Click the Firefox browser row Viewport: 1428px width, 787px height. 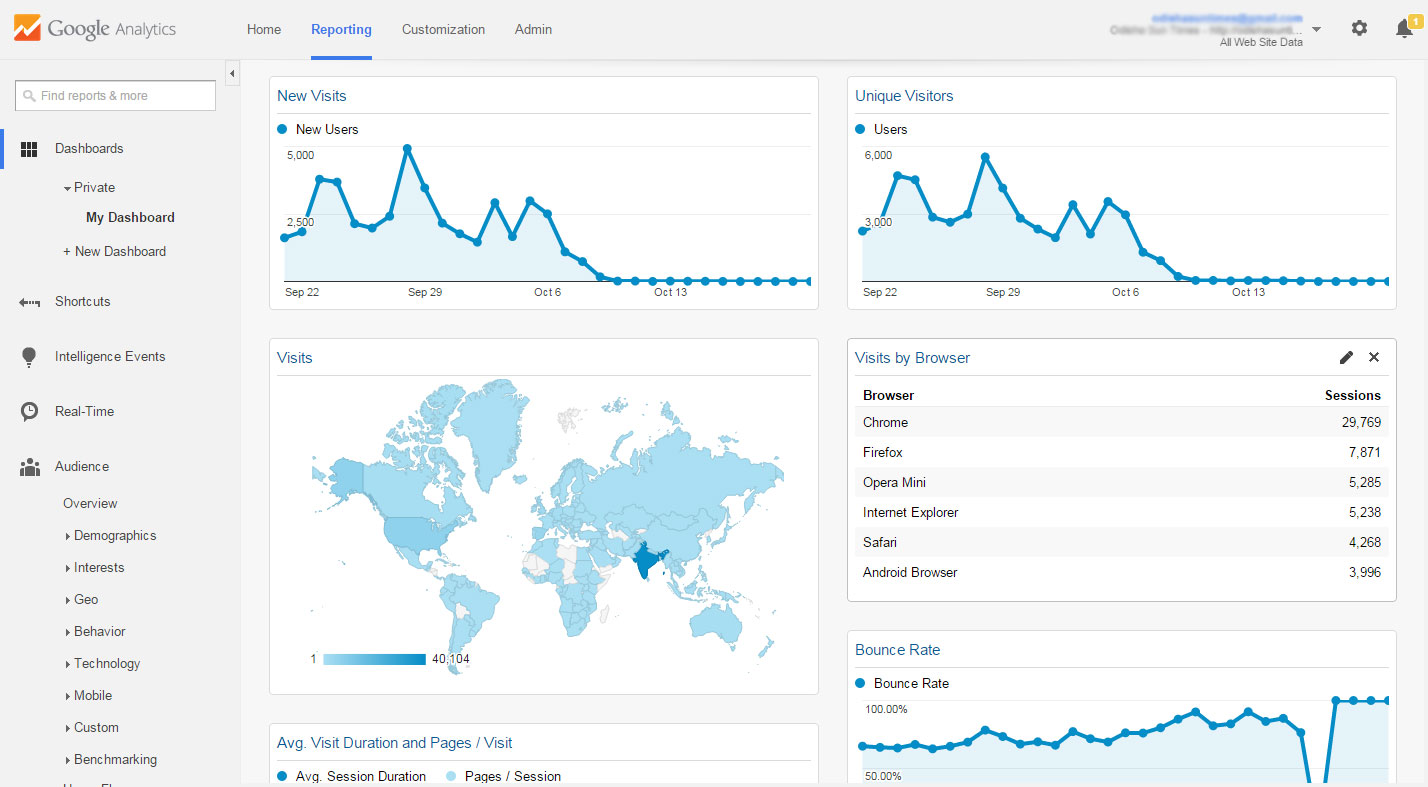click(1122, 453)
